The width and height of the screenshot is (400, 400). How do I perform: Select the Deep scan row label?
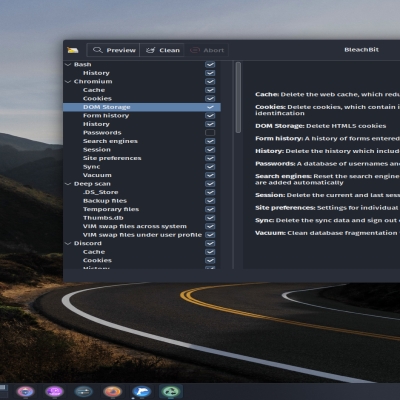(x=92, y=184)
